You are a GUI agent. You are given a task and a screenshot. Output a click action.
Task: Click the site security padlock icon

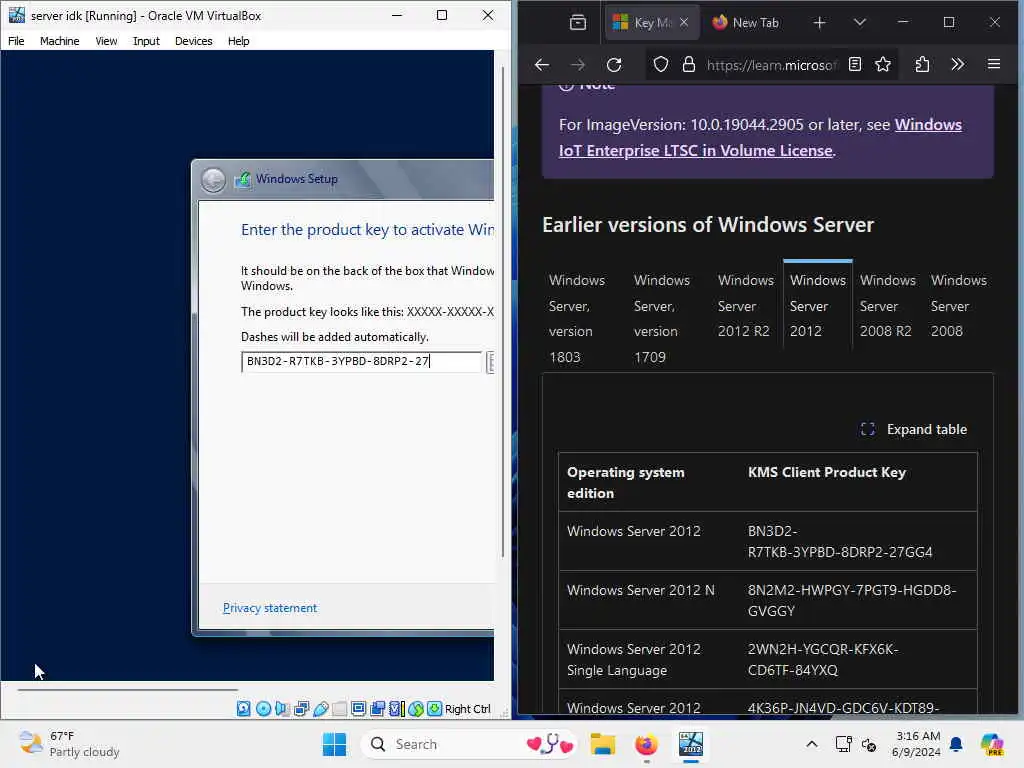pyautogui.click(x=688, y=65)
